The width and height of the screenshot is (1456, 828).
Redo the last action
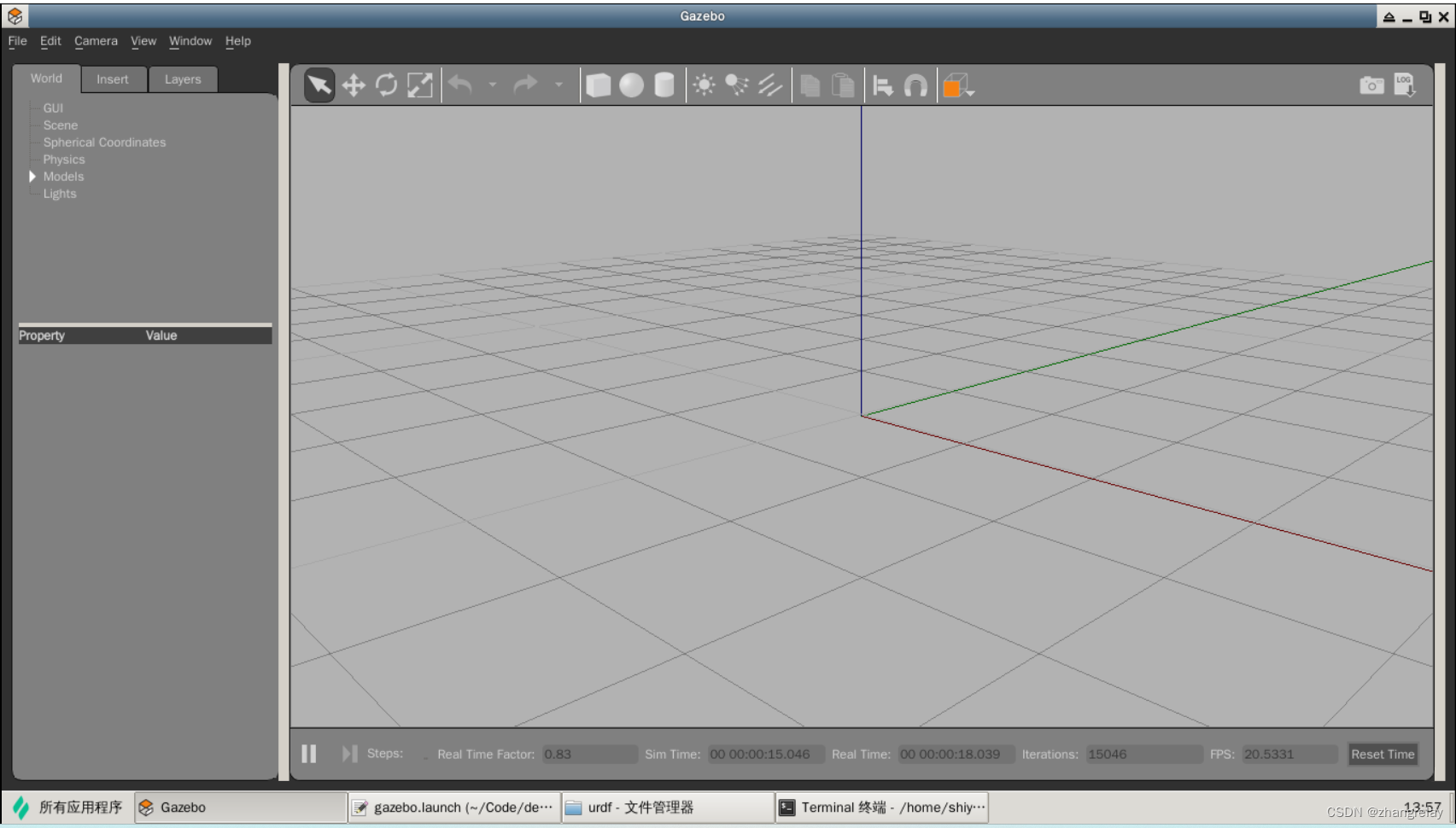point(525,85)
